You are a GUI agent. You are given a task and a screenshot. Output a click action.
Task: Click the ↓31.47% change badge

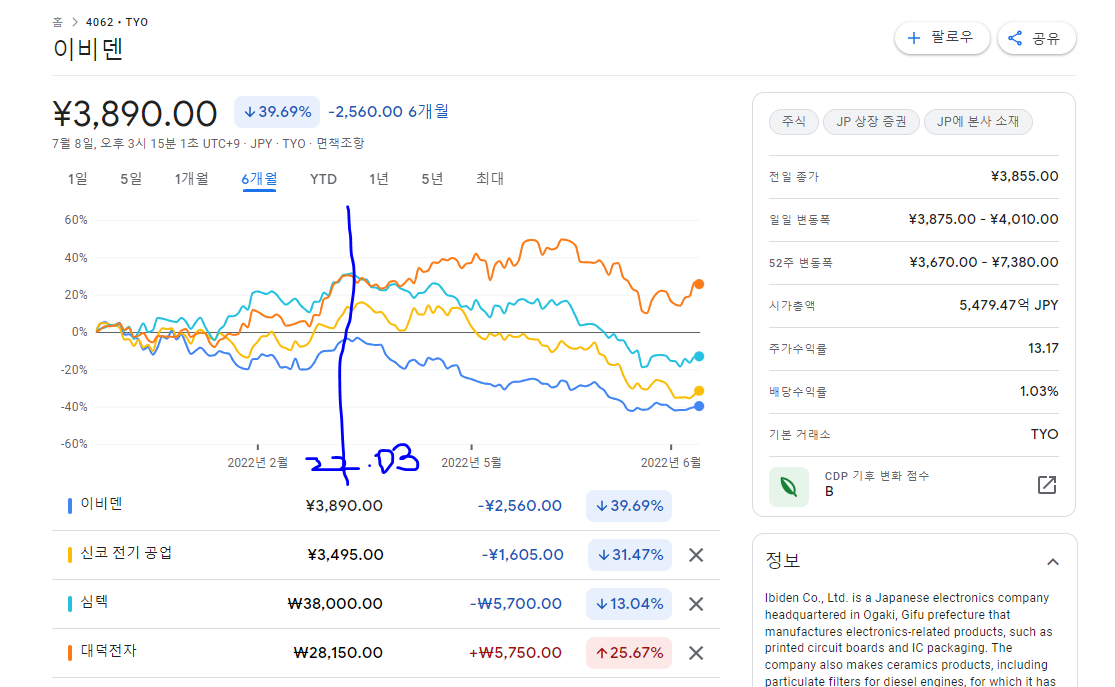pos(630,555)
